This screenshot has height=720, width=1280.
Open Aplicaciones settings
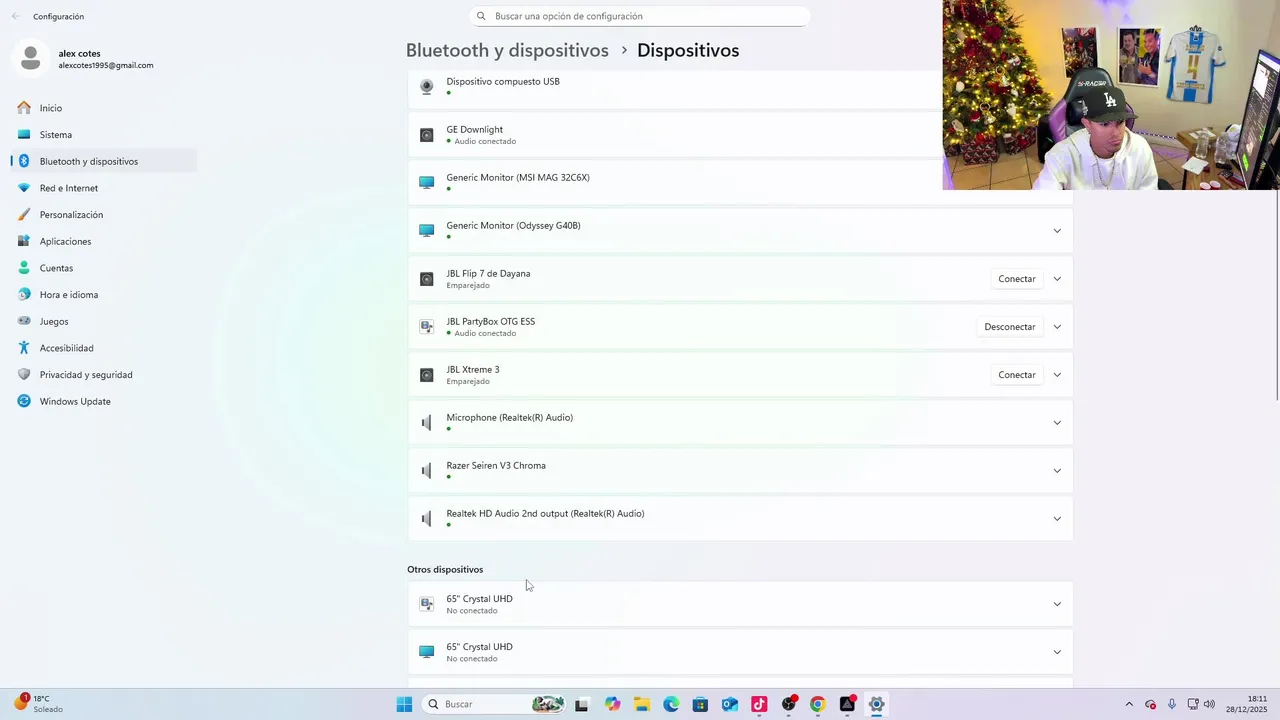click(x=104, y=241)
